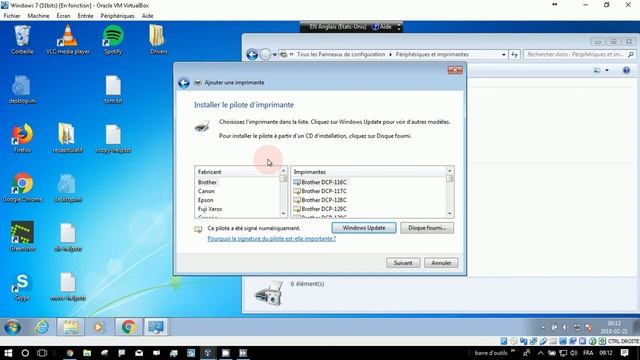Open Aide menu in VirtualBox
The height and width of the screenshot is (360, 640).
147,16
